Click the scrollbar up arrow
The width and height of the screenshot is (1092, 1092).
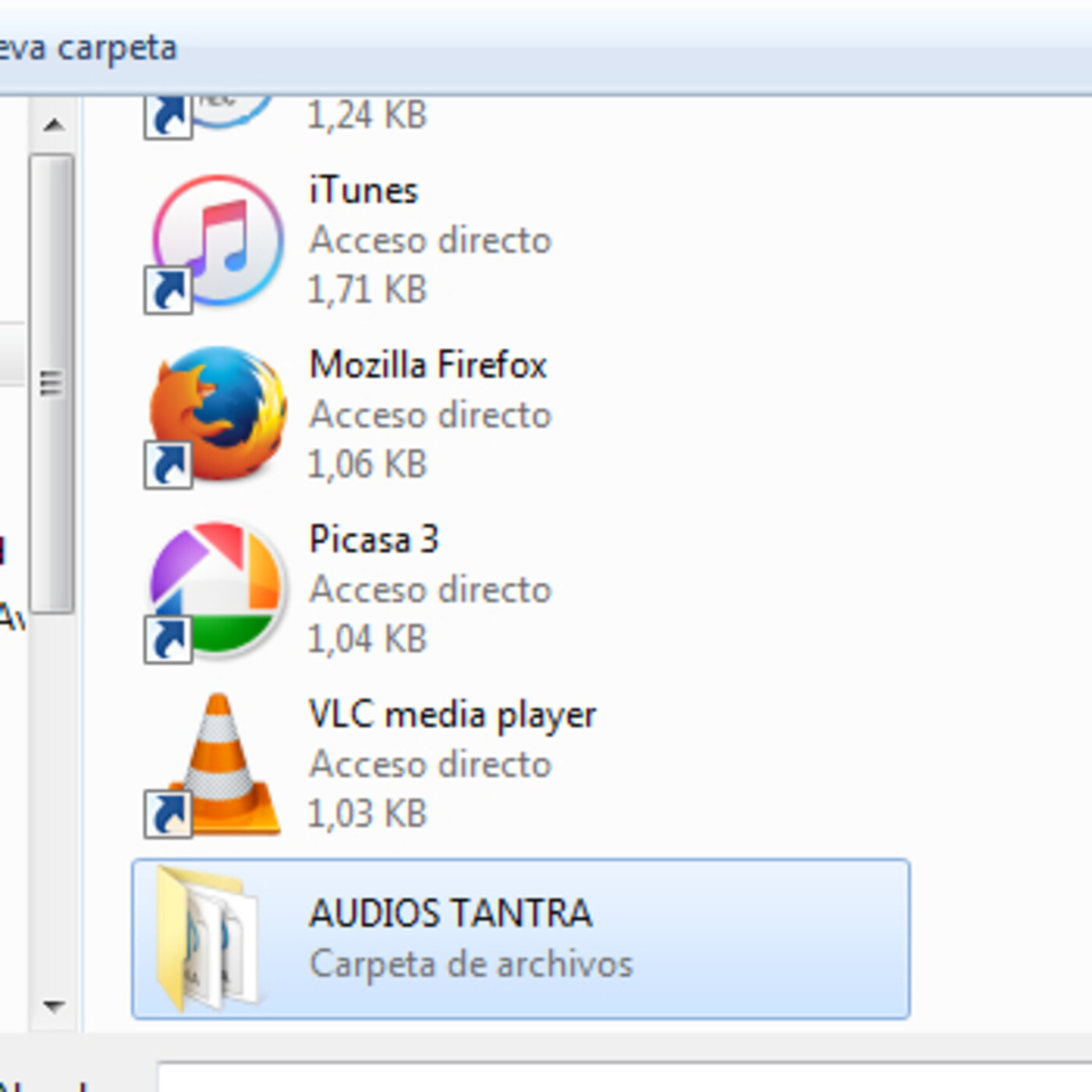tap(53, 125)
